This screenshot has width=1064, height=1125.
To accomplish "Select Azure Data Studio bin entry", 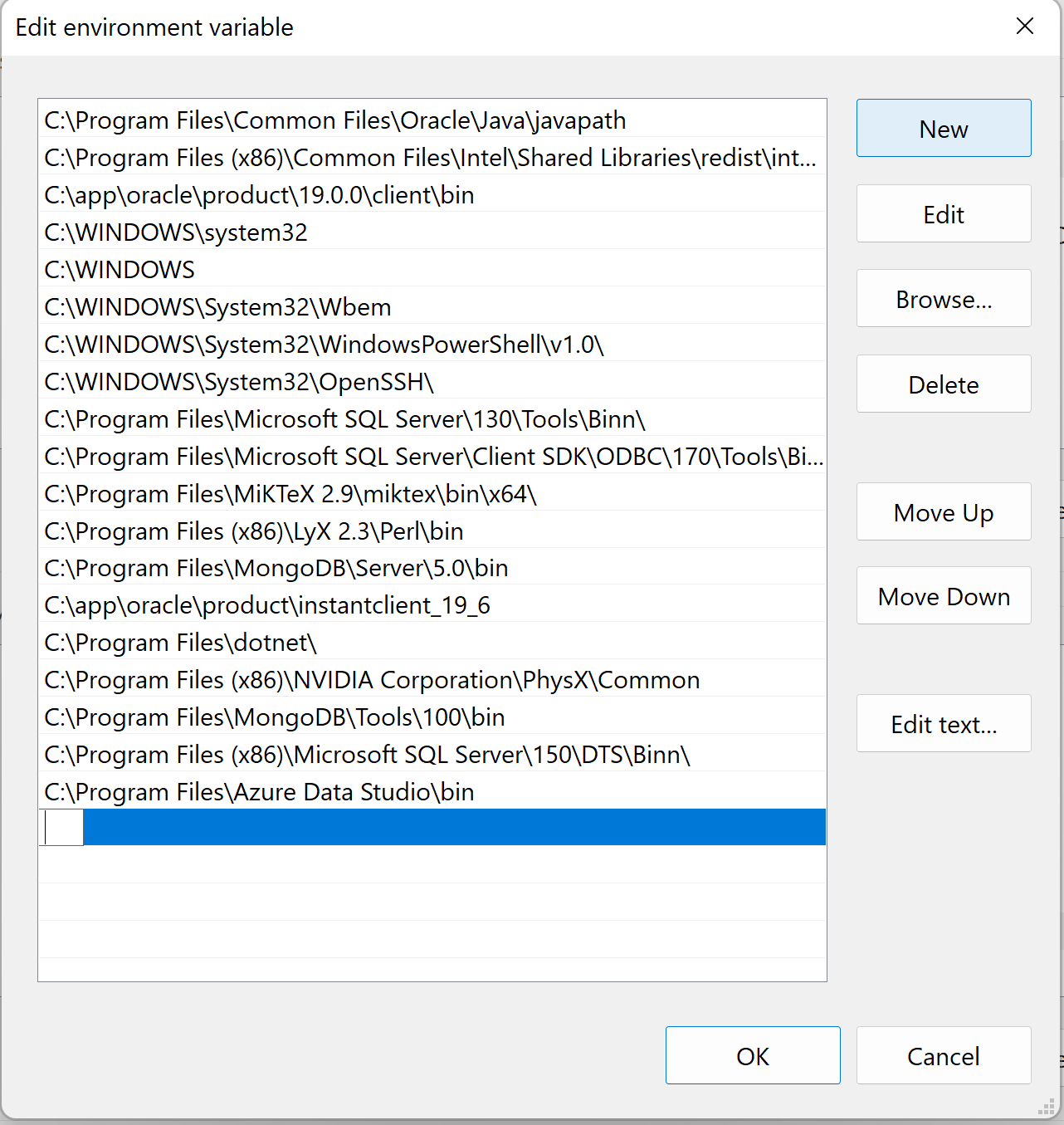I will 432,792.
